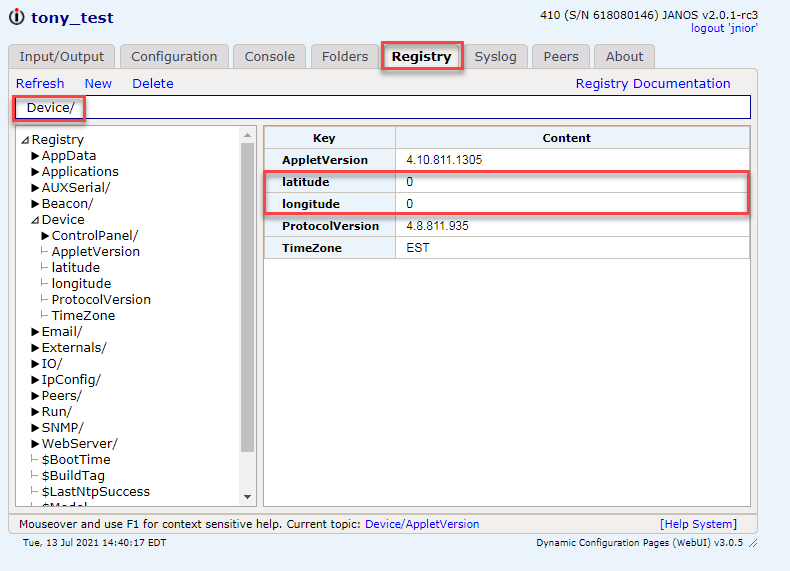790x571 pixels.
Task: Click the TimeZone key cell in table
Action: 330,248
